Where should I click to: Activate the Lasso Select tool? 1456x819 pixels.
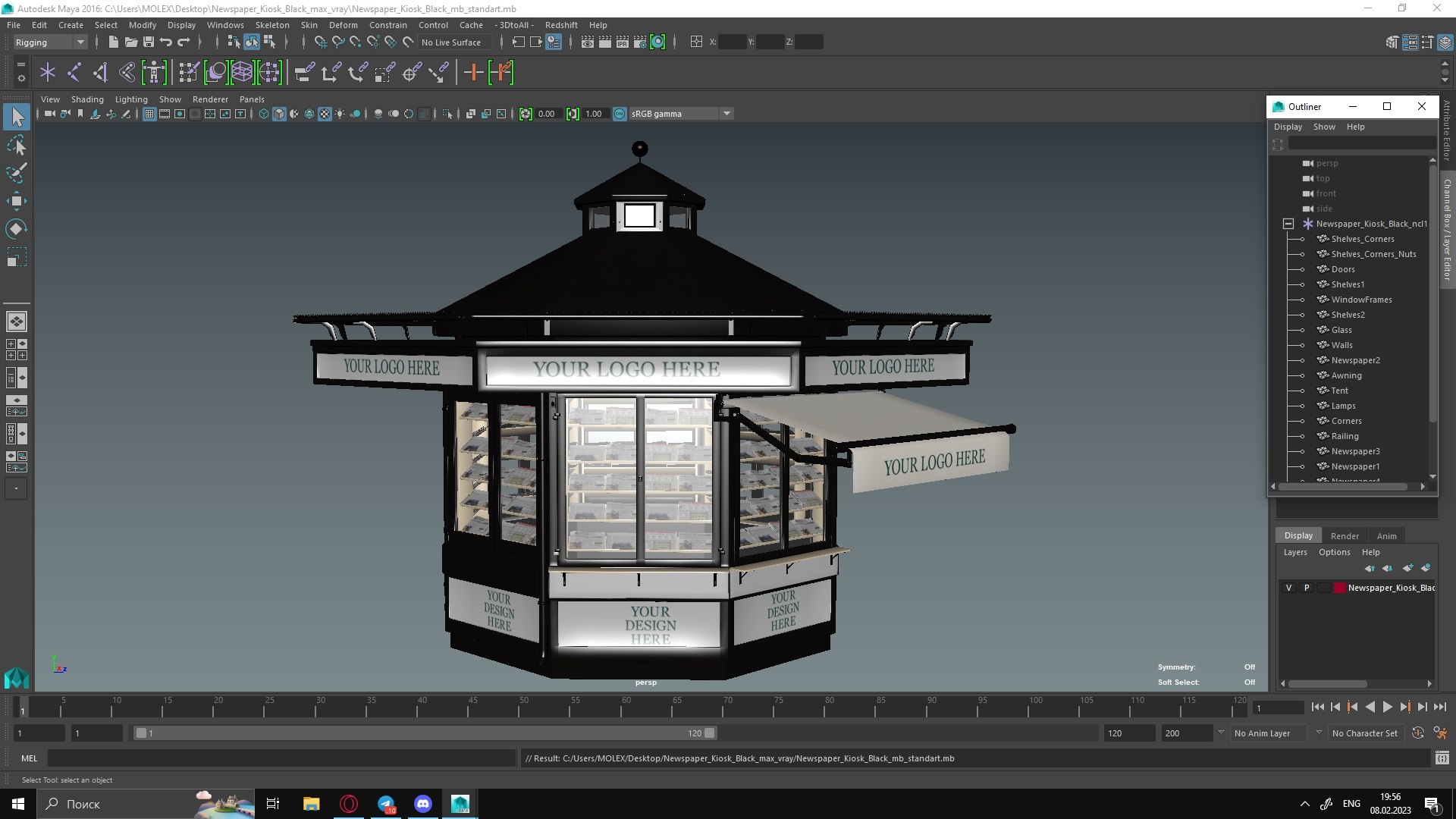(17, 145)
